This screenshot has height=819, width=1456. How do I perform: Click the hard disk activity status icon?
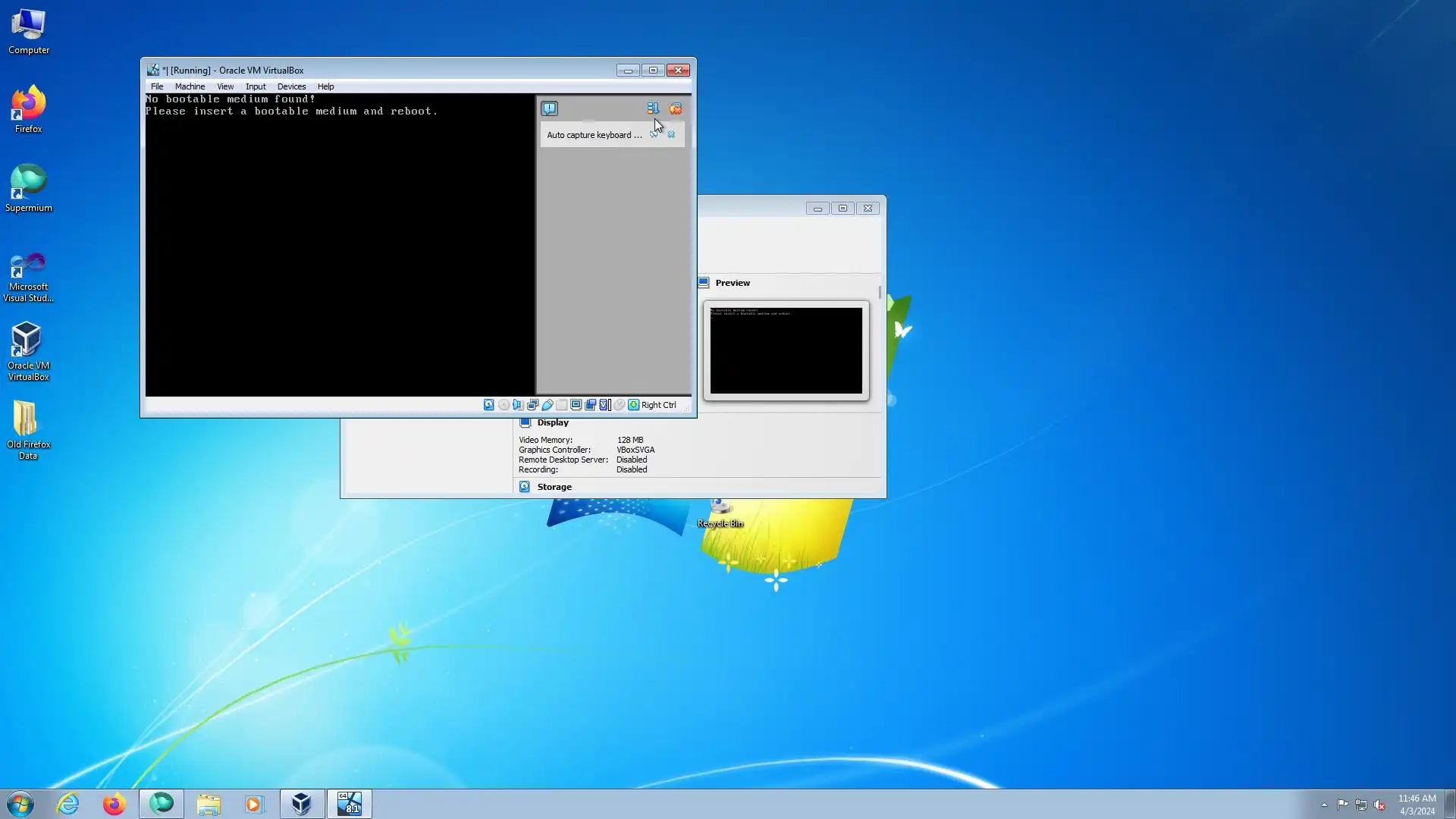[x=489, y=405]
